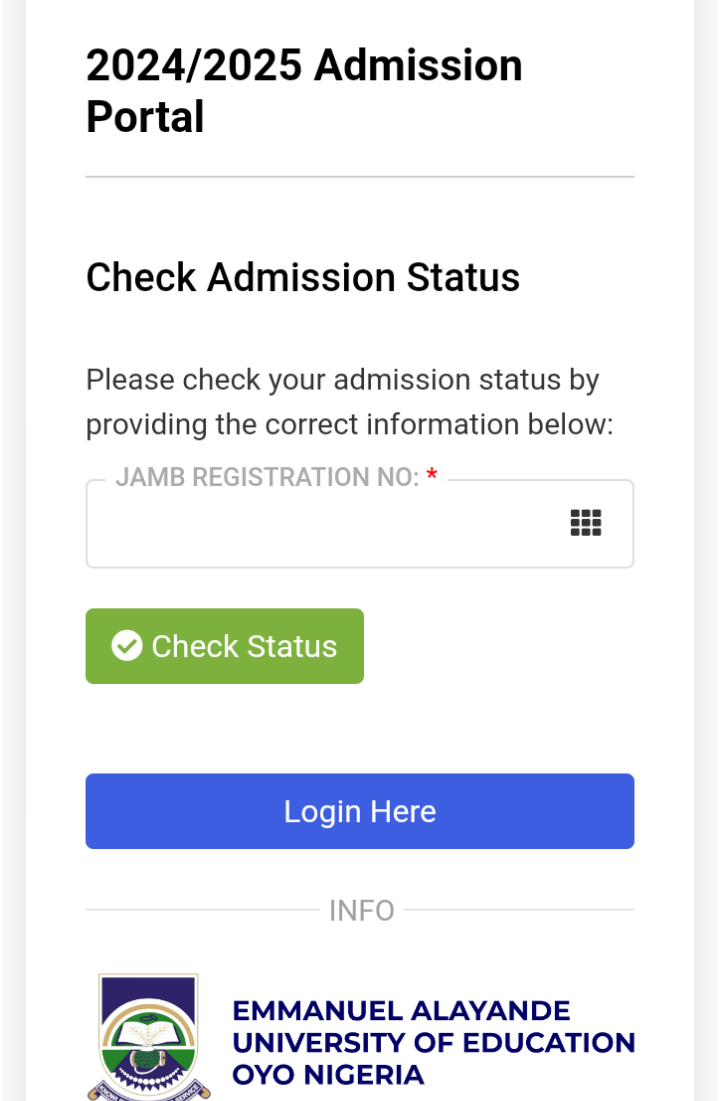Click the 'providing the correct information below' line
Screen dimensions: 720x1101
pos(349,425)
